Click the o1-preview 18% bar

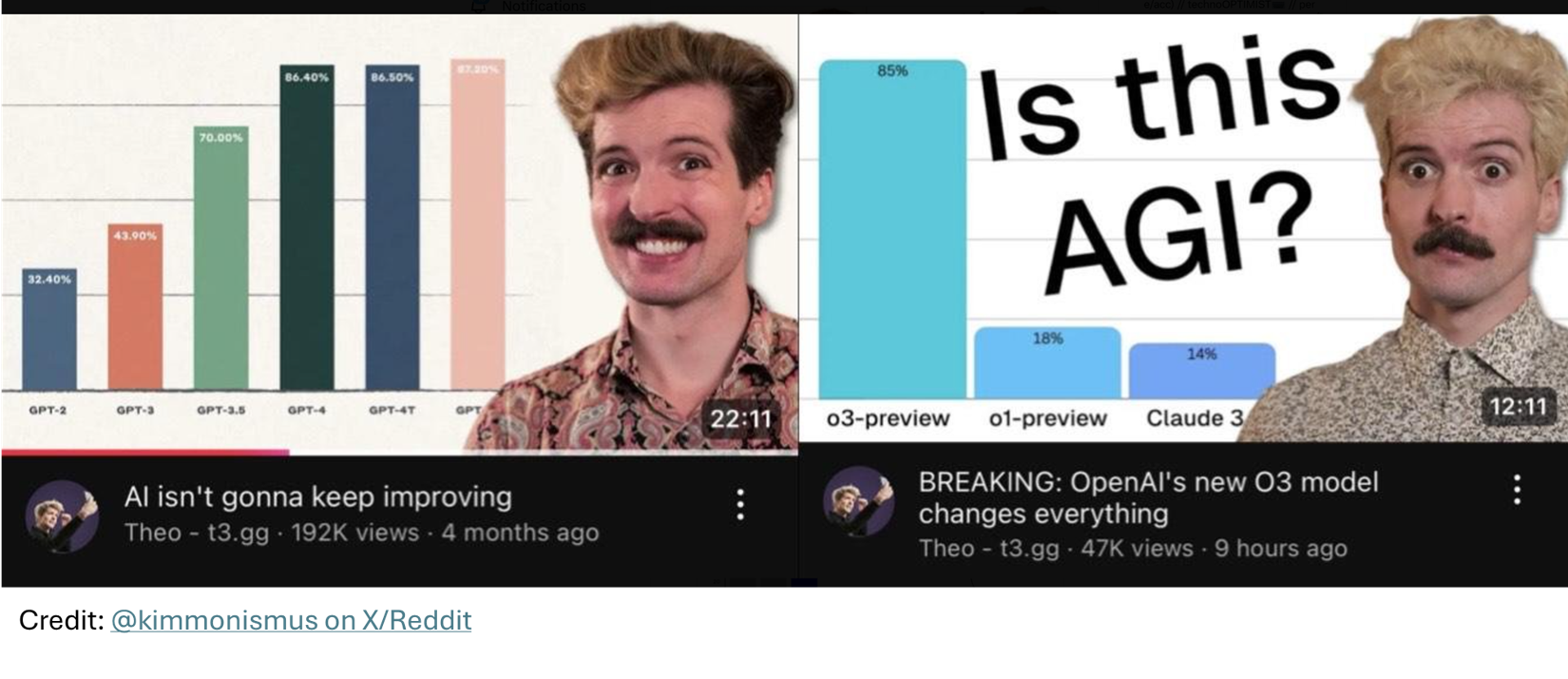pyautogui.click(x=1047, y=363)
